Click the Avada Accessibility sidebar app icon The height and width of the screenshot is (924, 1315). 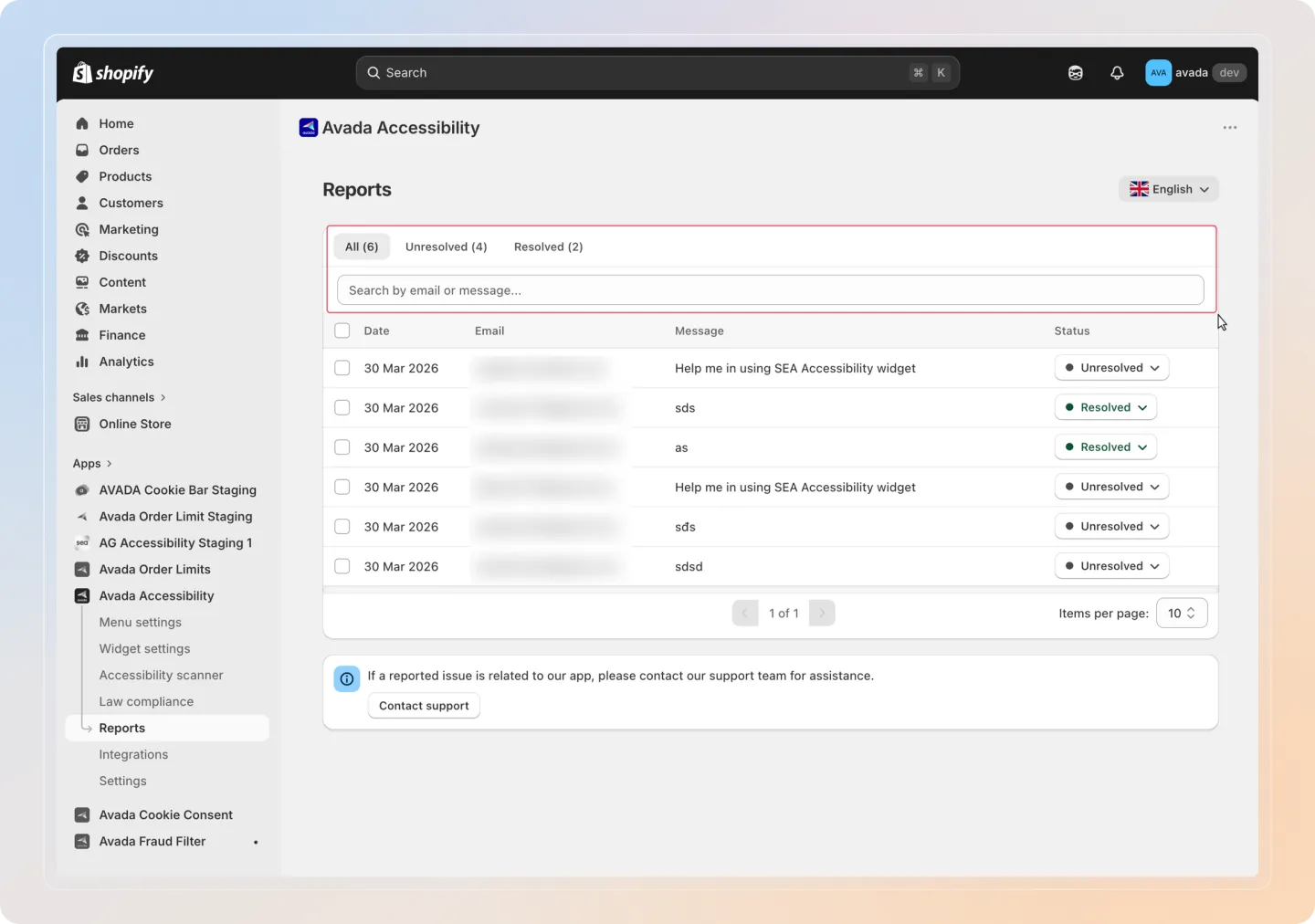pos(82,596)
